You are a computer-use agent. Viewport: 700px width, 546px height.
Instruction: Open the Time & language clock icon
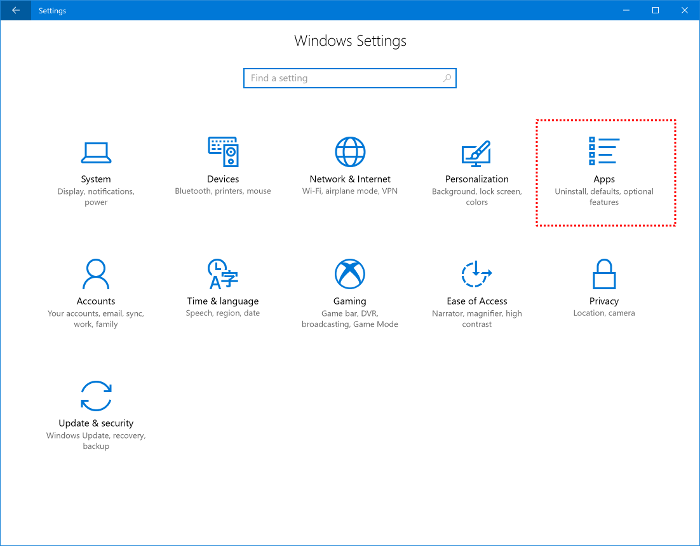pos(223,274)
